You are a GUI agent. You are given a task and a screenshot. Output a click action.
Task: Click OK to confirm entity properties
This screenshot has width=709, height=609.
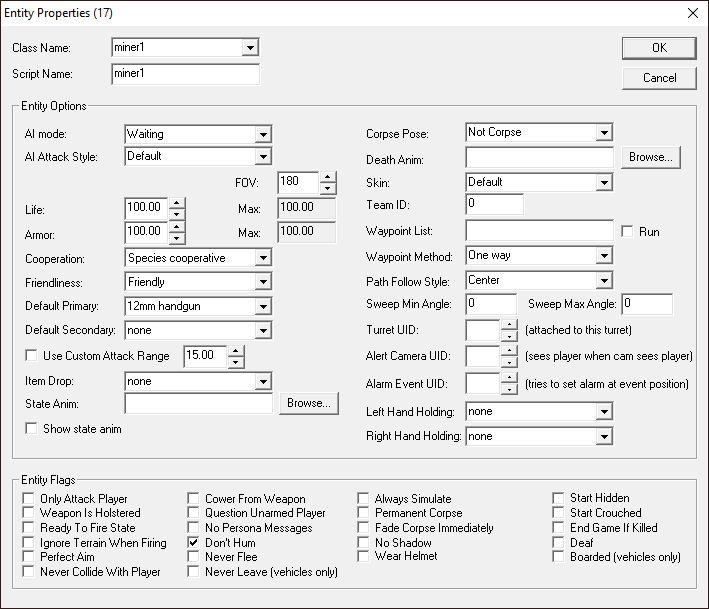click(x=659, y=48)
